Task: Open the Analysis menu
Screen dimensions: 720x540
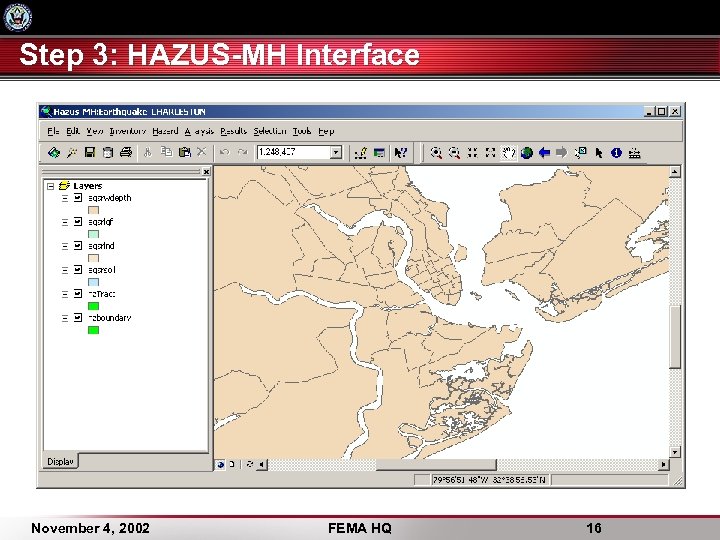Action: [x=199, y=131]
